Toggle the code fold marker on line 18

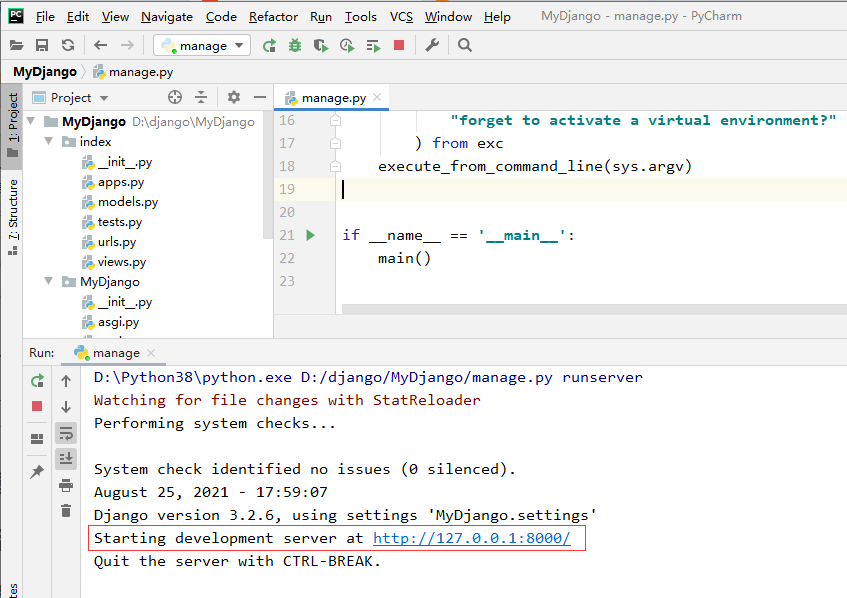335,166
